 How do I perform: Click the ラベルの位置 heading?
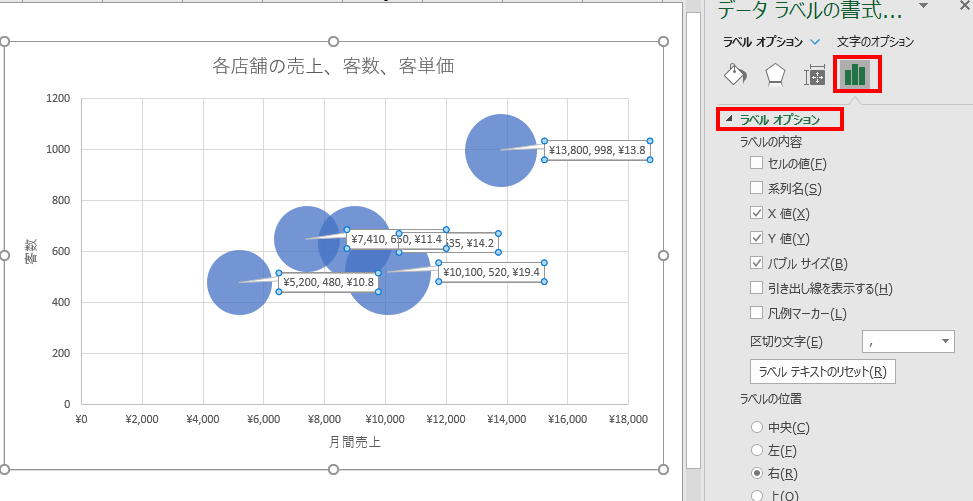(x=770, y=399)
